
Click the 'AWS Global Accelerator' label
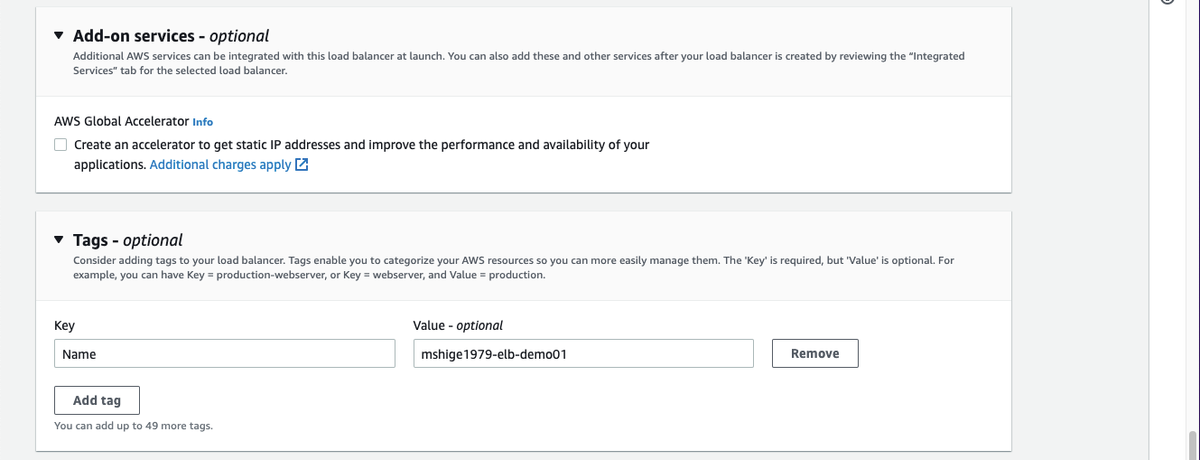(121, 121)
